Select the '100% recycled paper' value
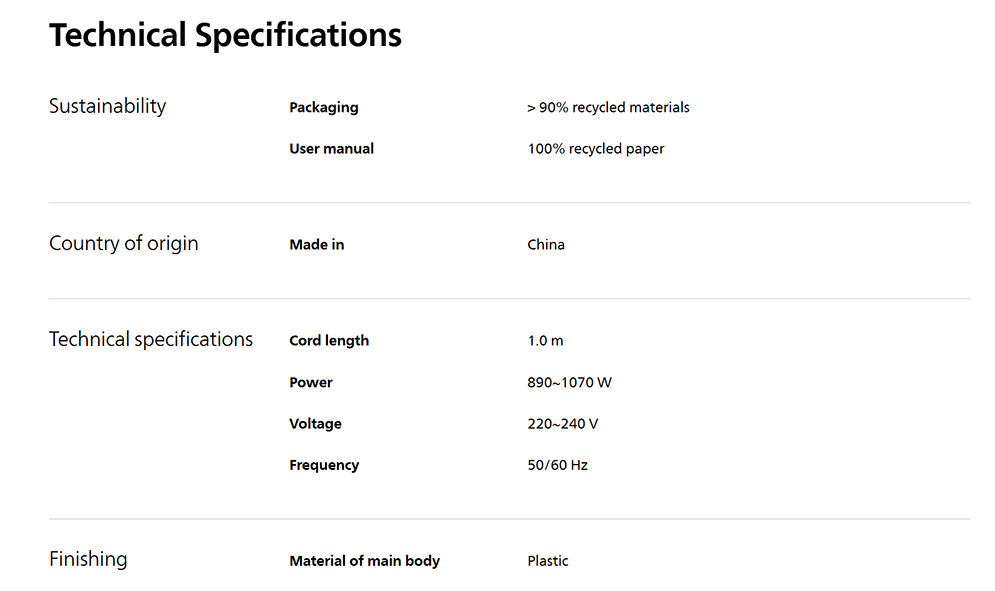The image size is (995, 591). [596, 149]
